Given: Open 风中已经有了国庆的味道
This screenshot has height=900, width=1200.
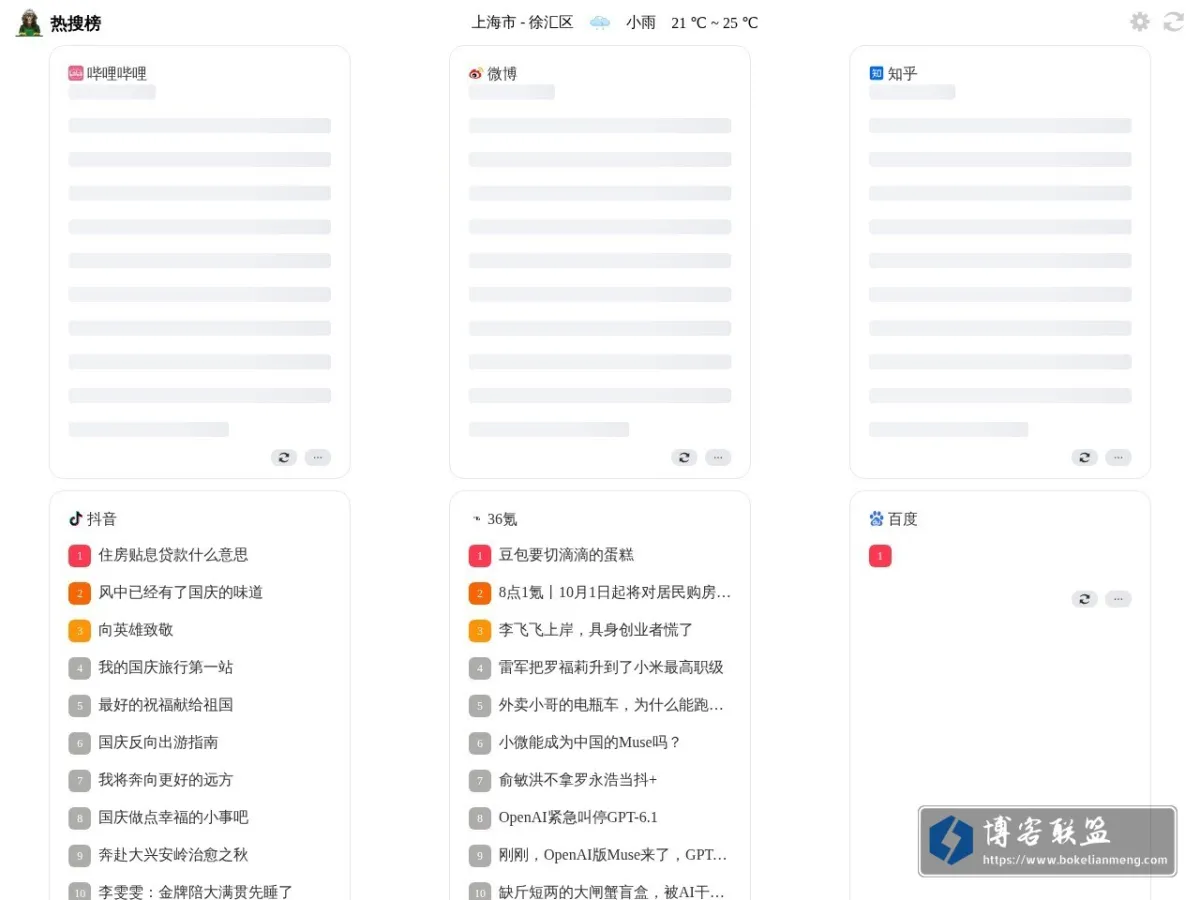Looking at the screenshot, I should pos(180,592).
